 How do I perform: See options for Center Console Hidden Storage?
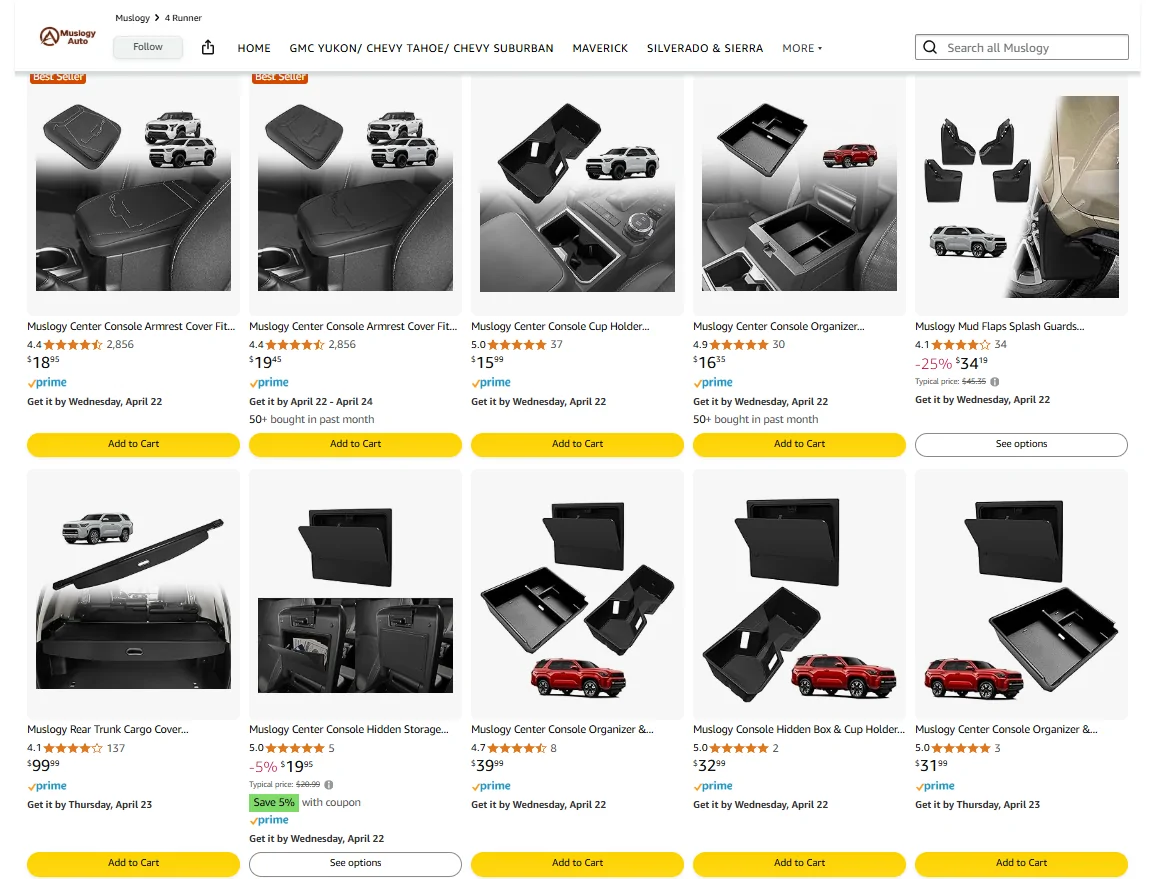(355, 863)
